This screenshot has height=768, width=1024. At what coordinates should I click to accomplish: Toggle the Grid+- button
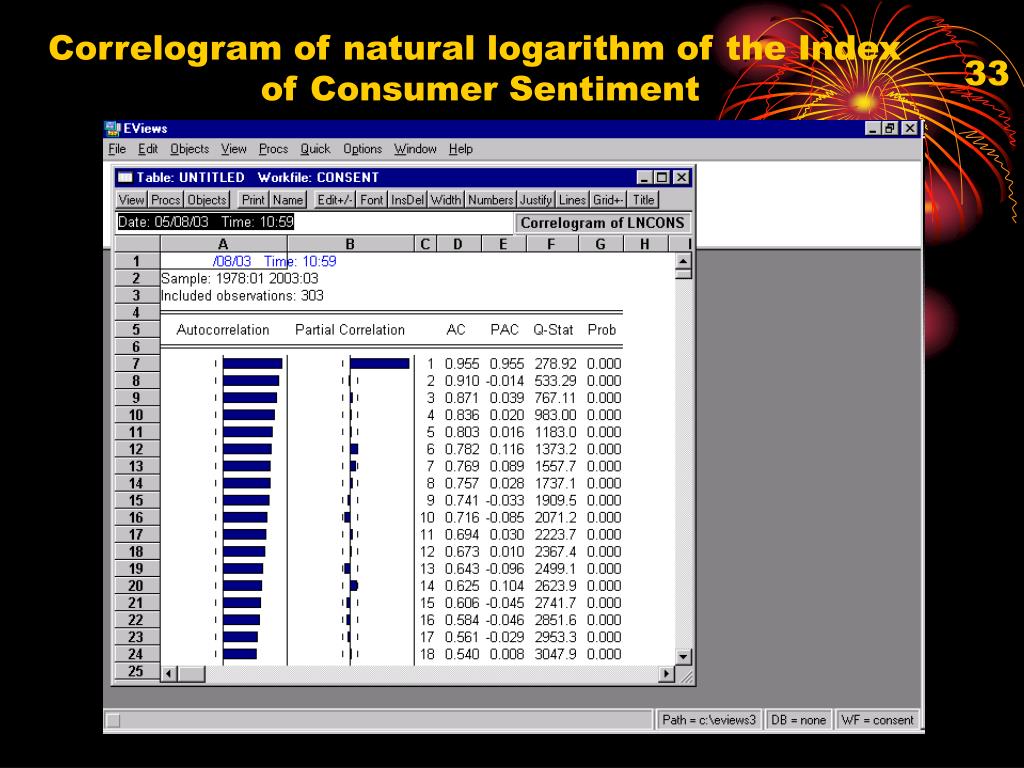point(609,200)
